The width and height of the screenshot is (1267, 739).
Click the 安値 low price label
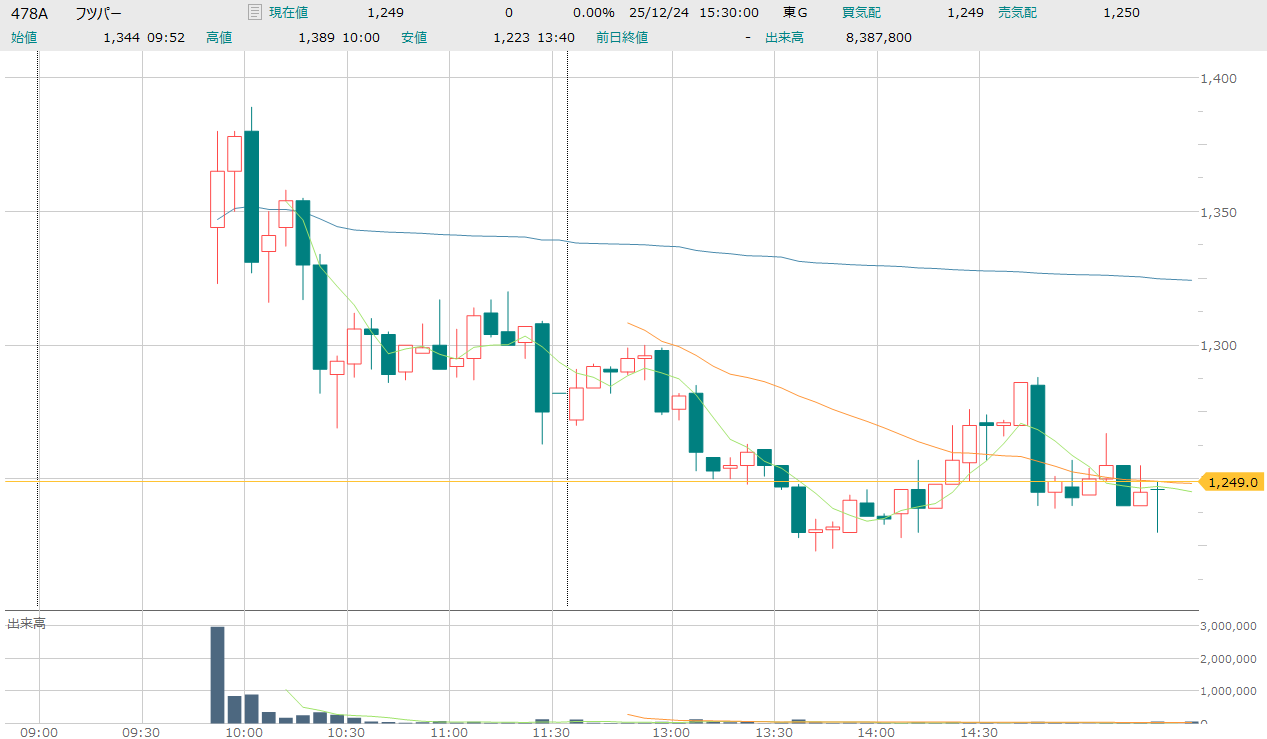(x=414, y=37)
